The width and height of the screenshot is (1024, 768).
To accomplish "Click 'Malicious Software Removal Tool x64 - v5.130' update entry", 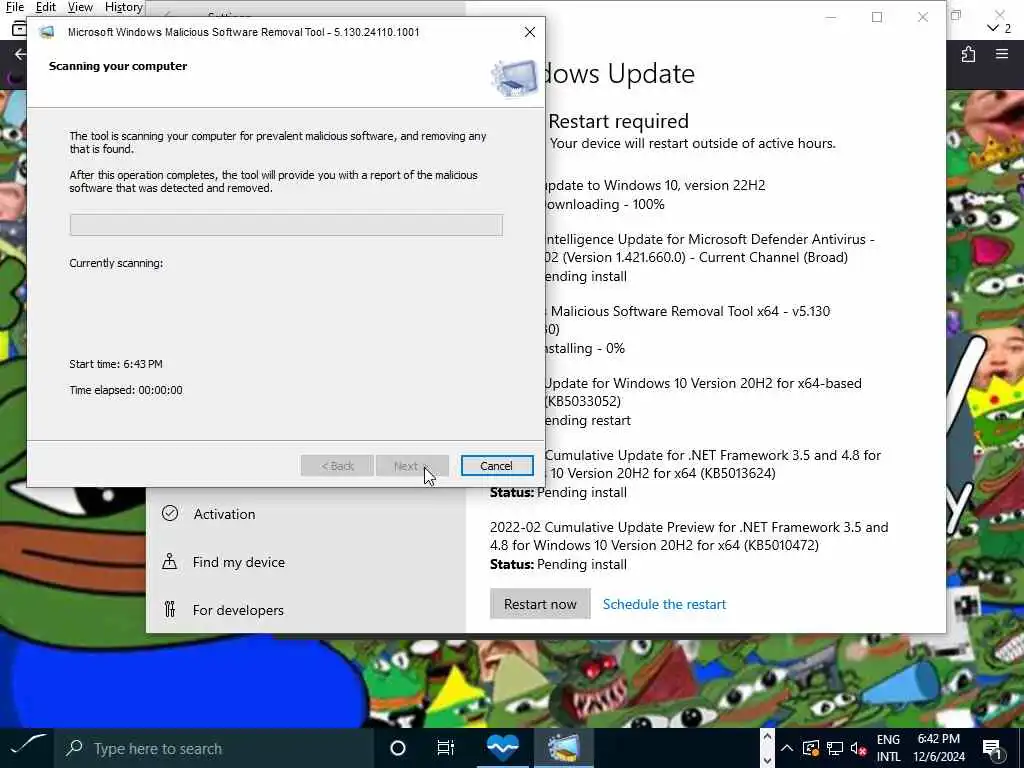I will point(690,311).
